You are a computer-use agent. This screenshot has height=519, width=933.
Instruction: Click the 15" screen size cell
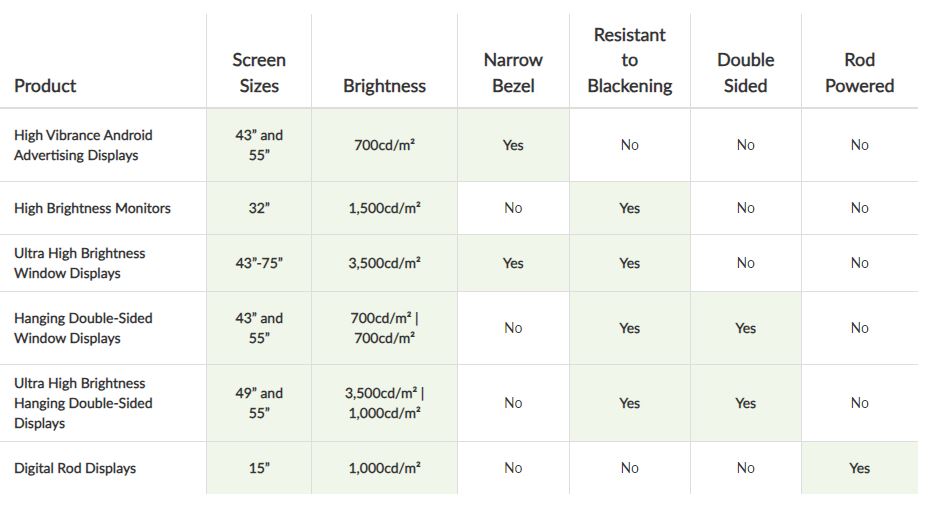pos(259,468)
